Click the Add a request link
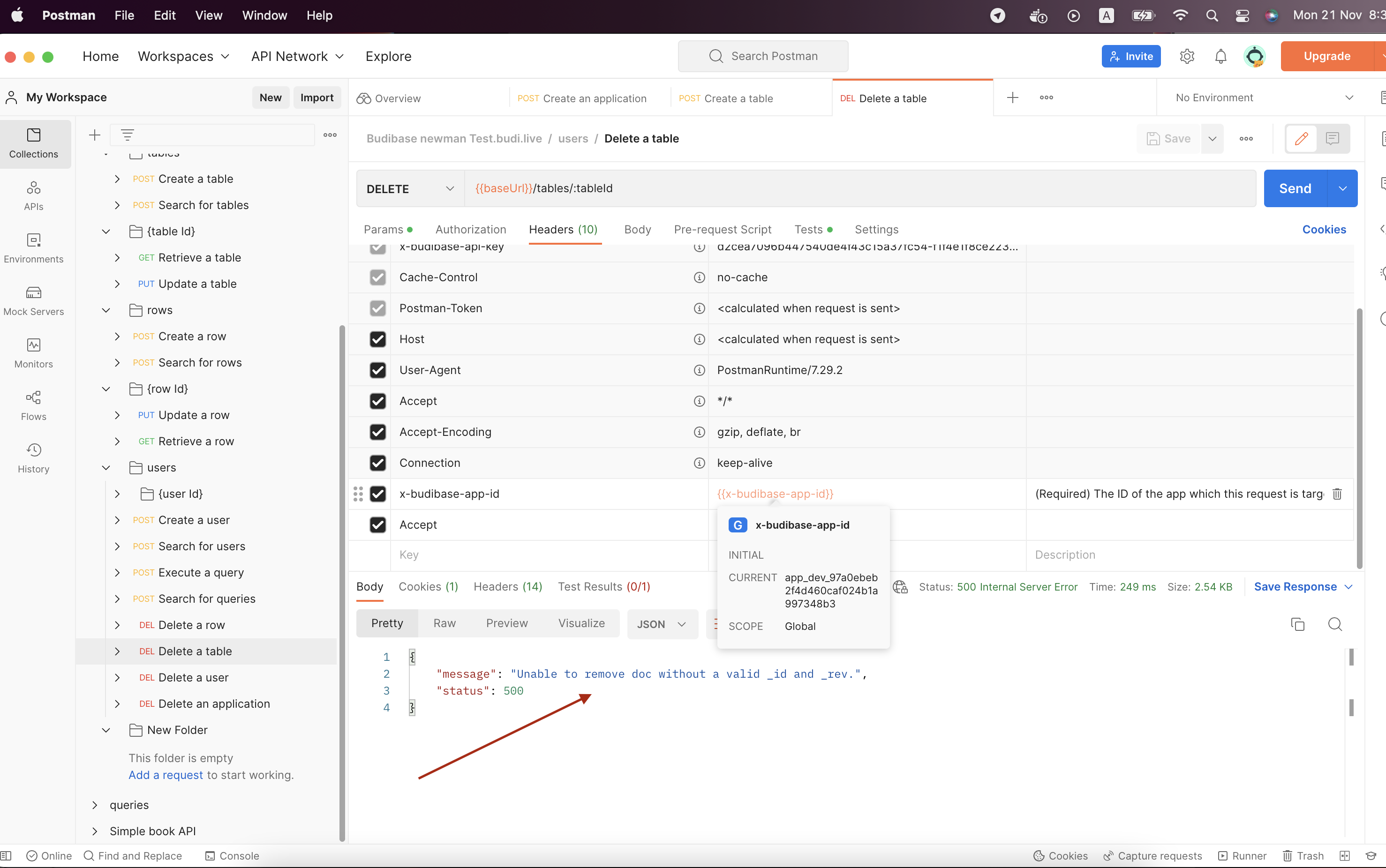 coord(166,775)
